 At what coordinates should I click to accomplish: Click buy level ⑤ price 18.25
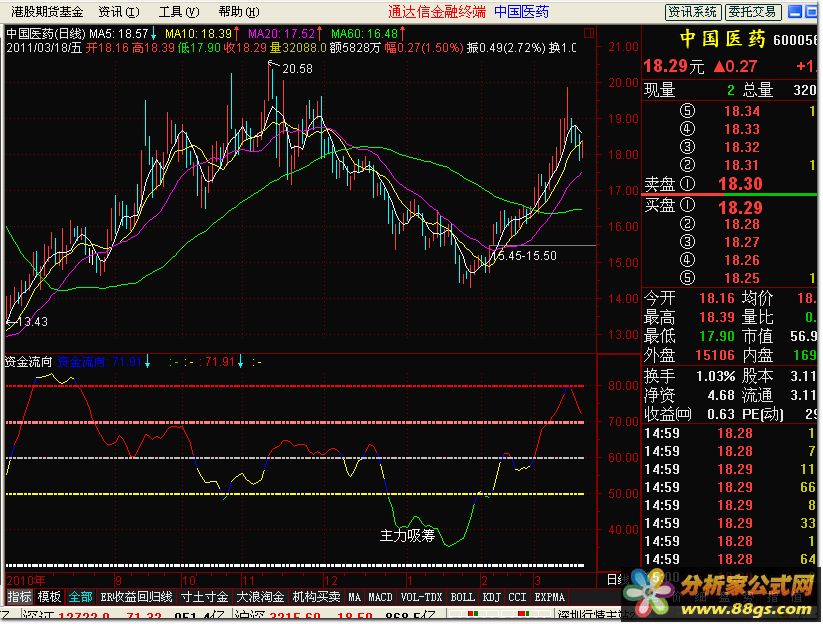coord(741,278)
